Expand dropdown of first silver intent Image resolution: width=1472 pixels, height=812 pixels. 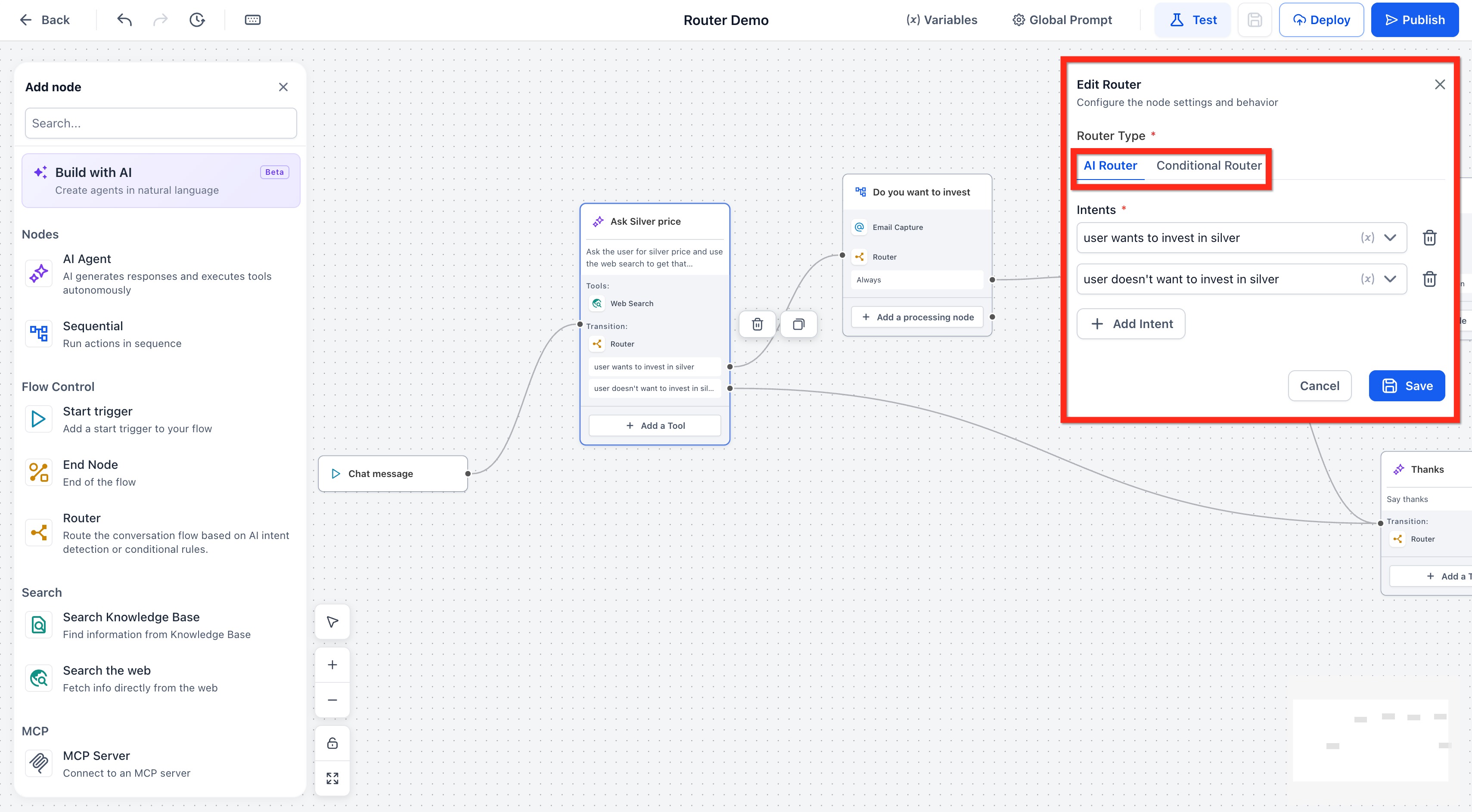1390,238
